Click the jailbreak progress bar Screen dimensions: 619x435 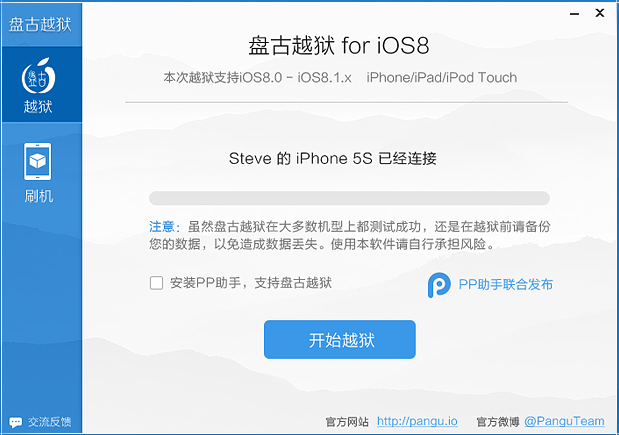click(x=349, y=198)
